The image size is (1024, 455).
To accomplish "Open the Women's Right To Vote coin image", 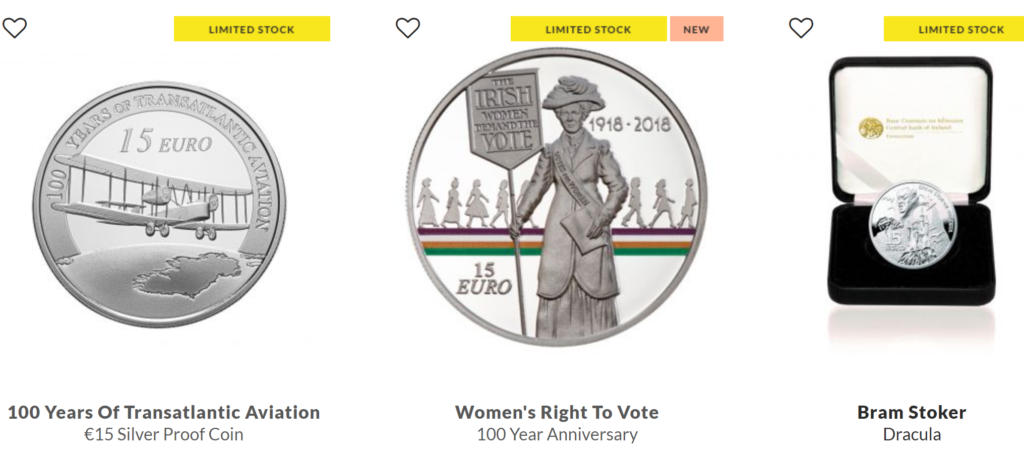I will [556, 205].
